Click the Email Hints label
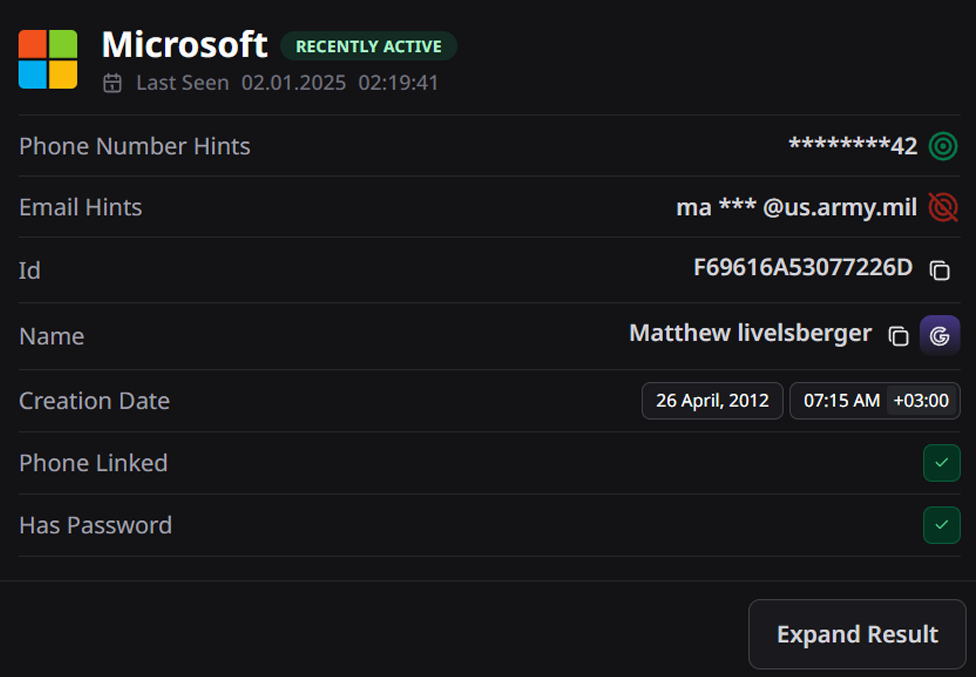 click(80, 207)
